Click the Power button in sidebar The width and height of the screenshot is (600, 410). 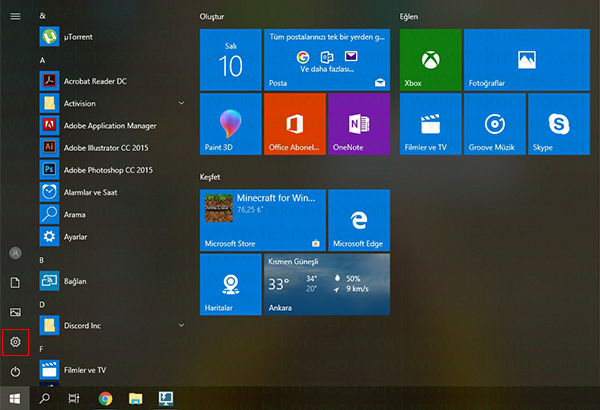pyautogui.click(x=15, y=371)
